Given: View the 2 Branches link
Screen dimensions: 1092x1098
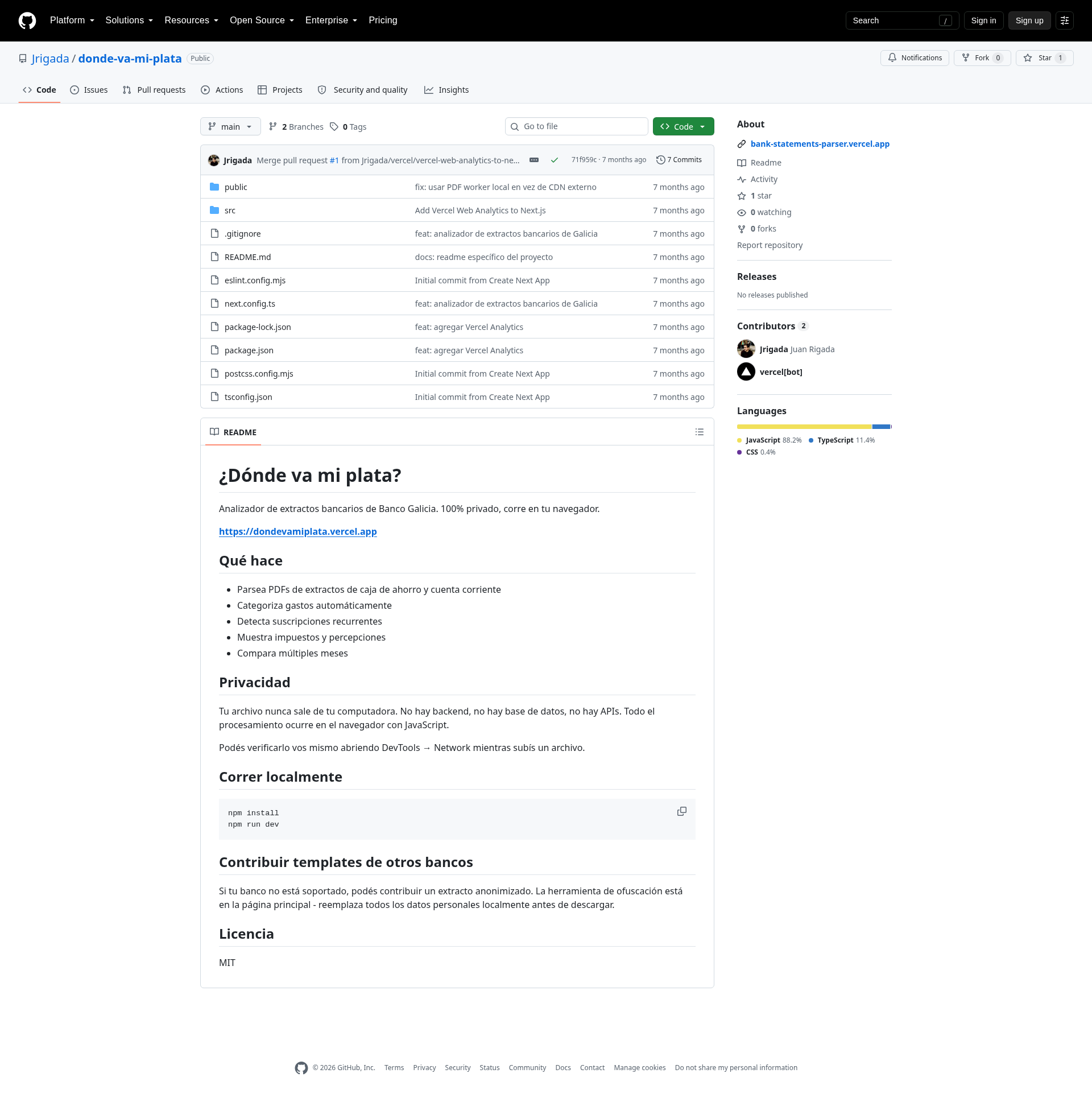Looking at the screenshot, I should (x=296, y=127).
